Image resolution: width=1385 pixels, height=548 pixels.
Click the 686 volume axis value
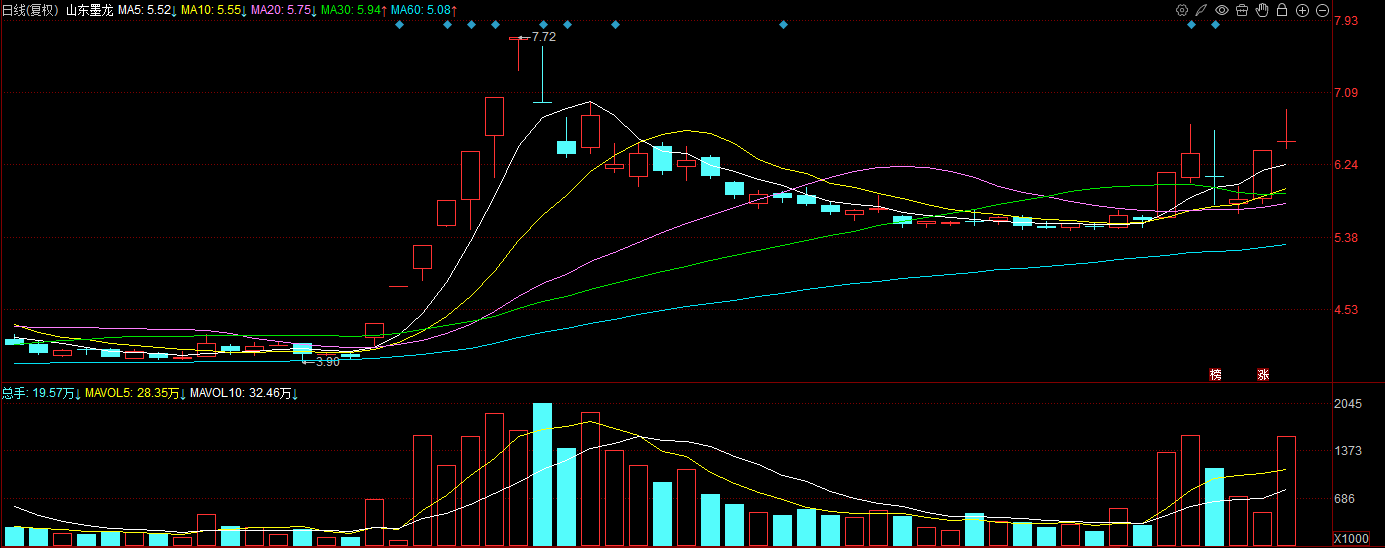tap(1346, 499)
